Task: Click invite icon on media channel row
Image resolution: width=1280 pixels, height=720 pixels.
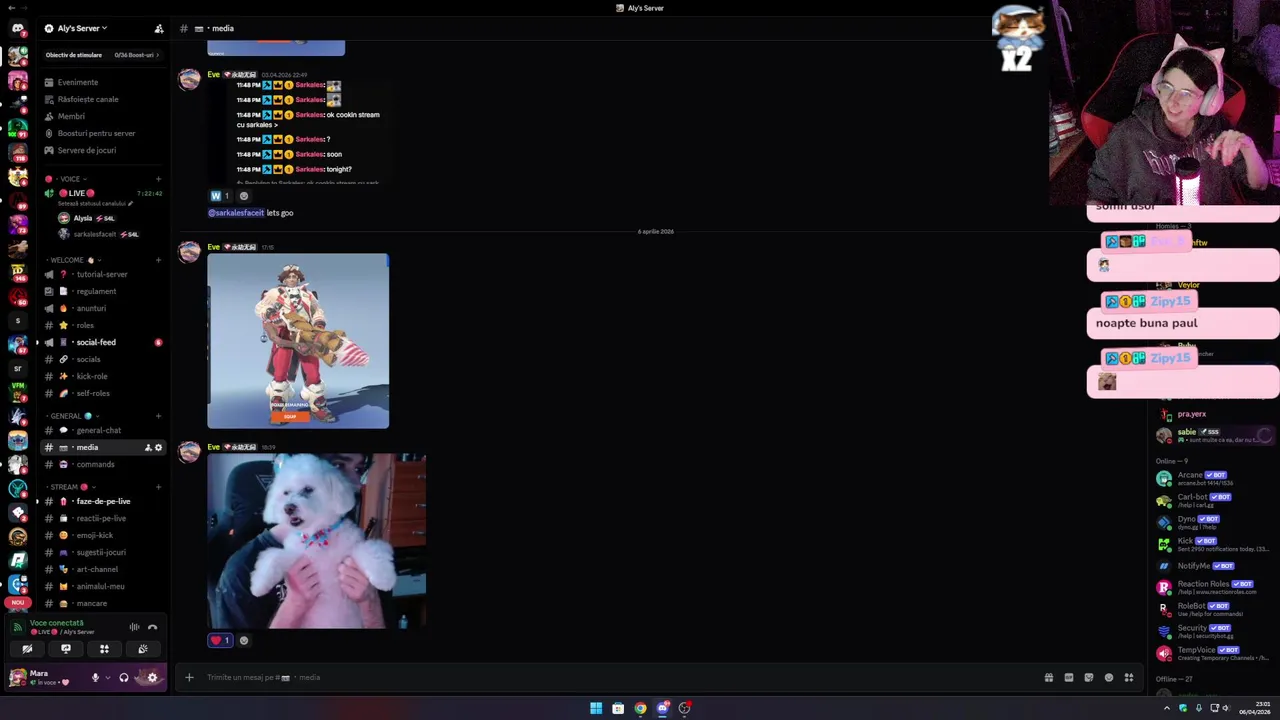Action: coord(148,447)
